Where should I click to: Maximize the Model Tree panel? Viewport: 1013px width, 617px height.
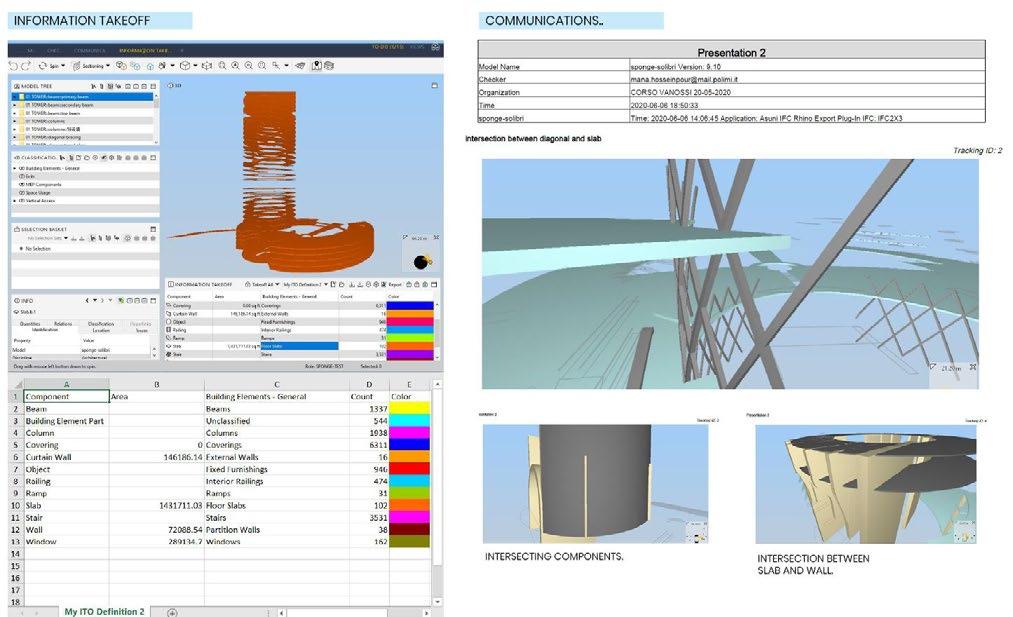(153, 86)
